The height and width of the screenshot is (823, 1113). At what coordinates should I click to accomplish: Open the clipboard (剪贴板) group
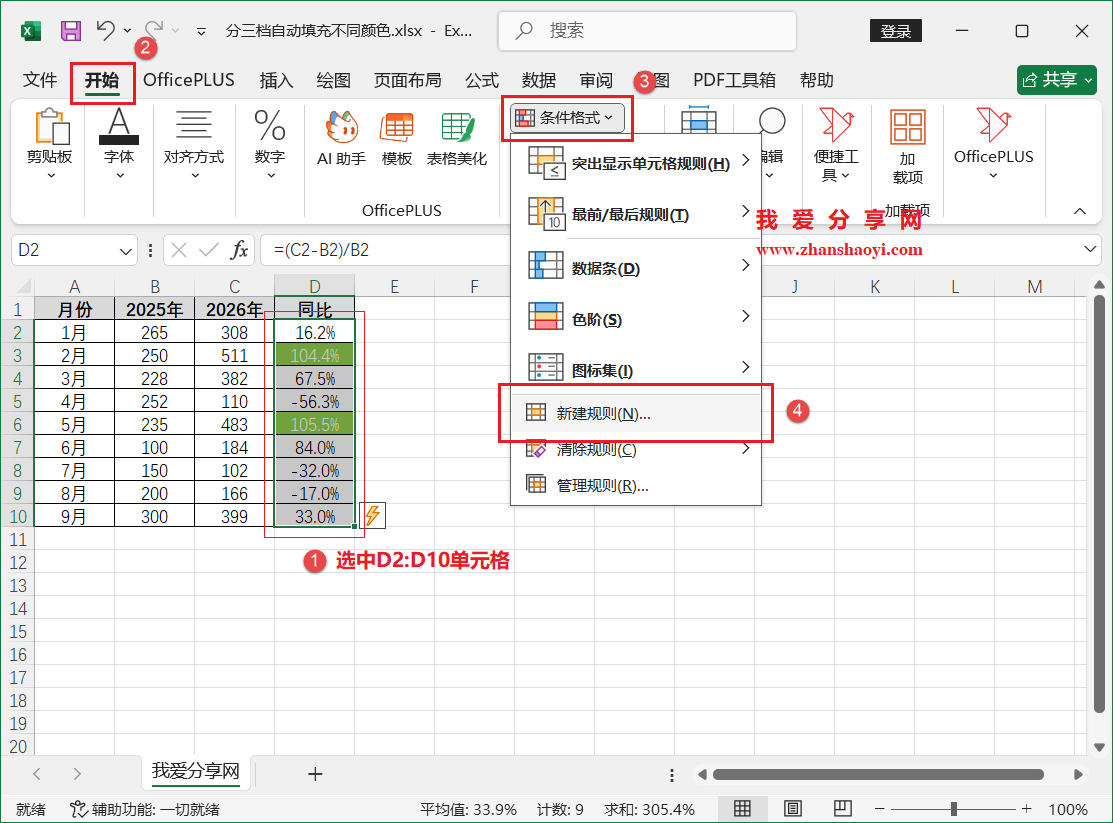click(50, 144)
